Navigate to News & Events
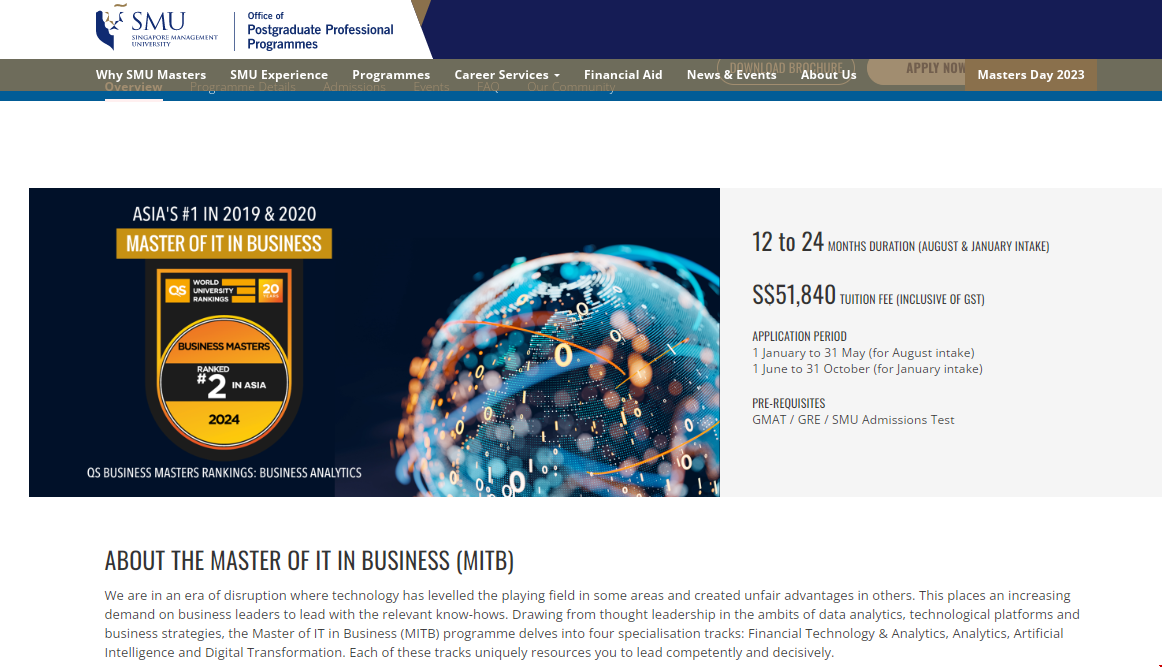 point(731,75)
